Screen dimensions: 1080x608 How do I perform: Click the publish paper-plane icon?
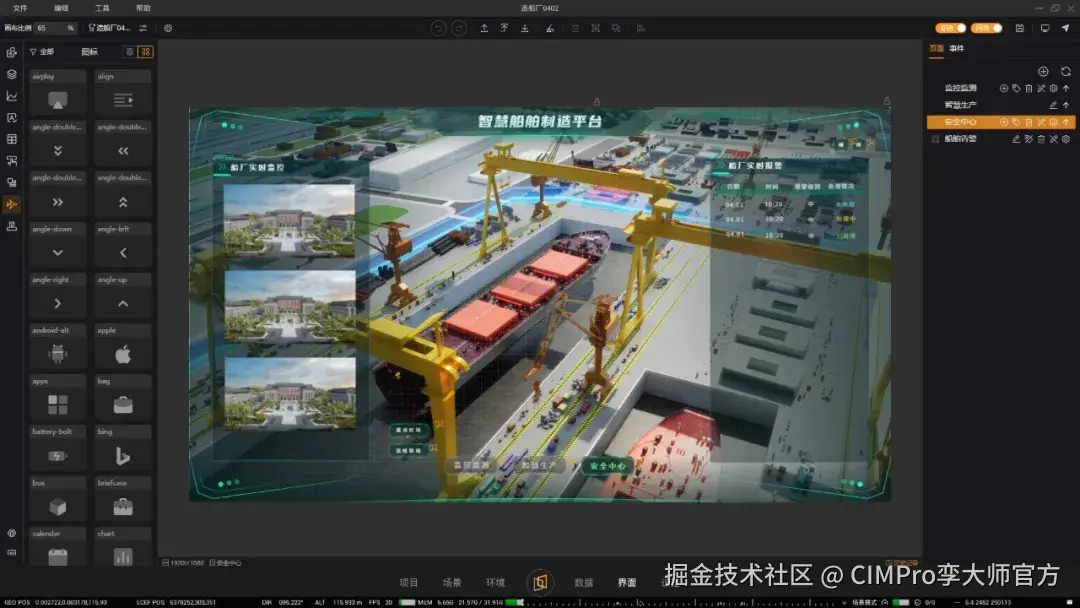click(1066, 28)
